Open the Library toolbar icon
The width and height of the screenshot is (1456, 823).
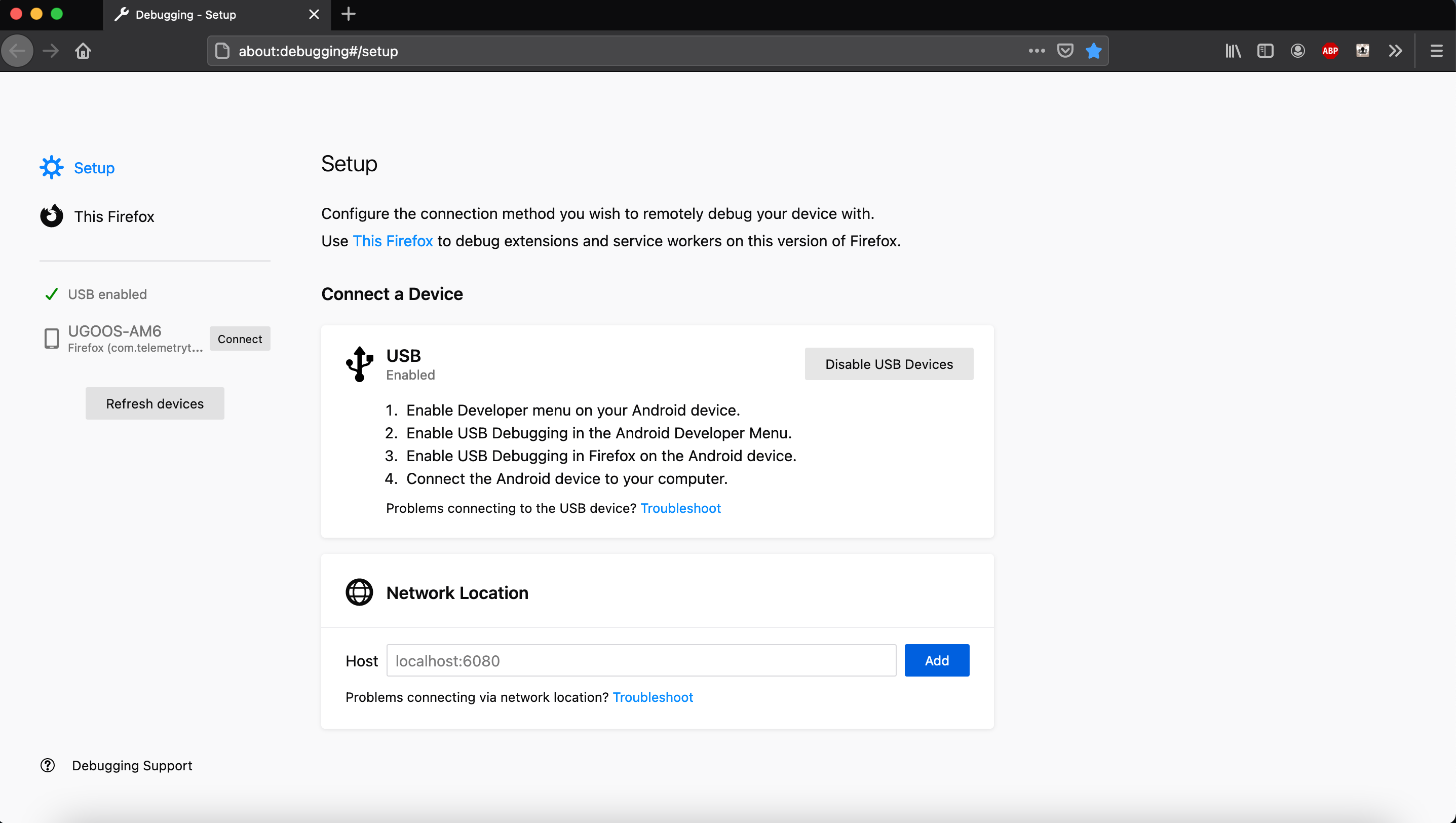click(1233, 51)
